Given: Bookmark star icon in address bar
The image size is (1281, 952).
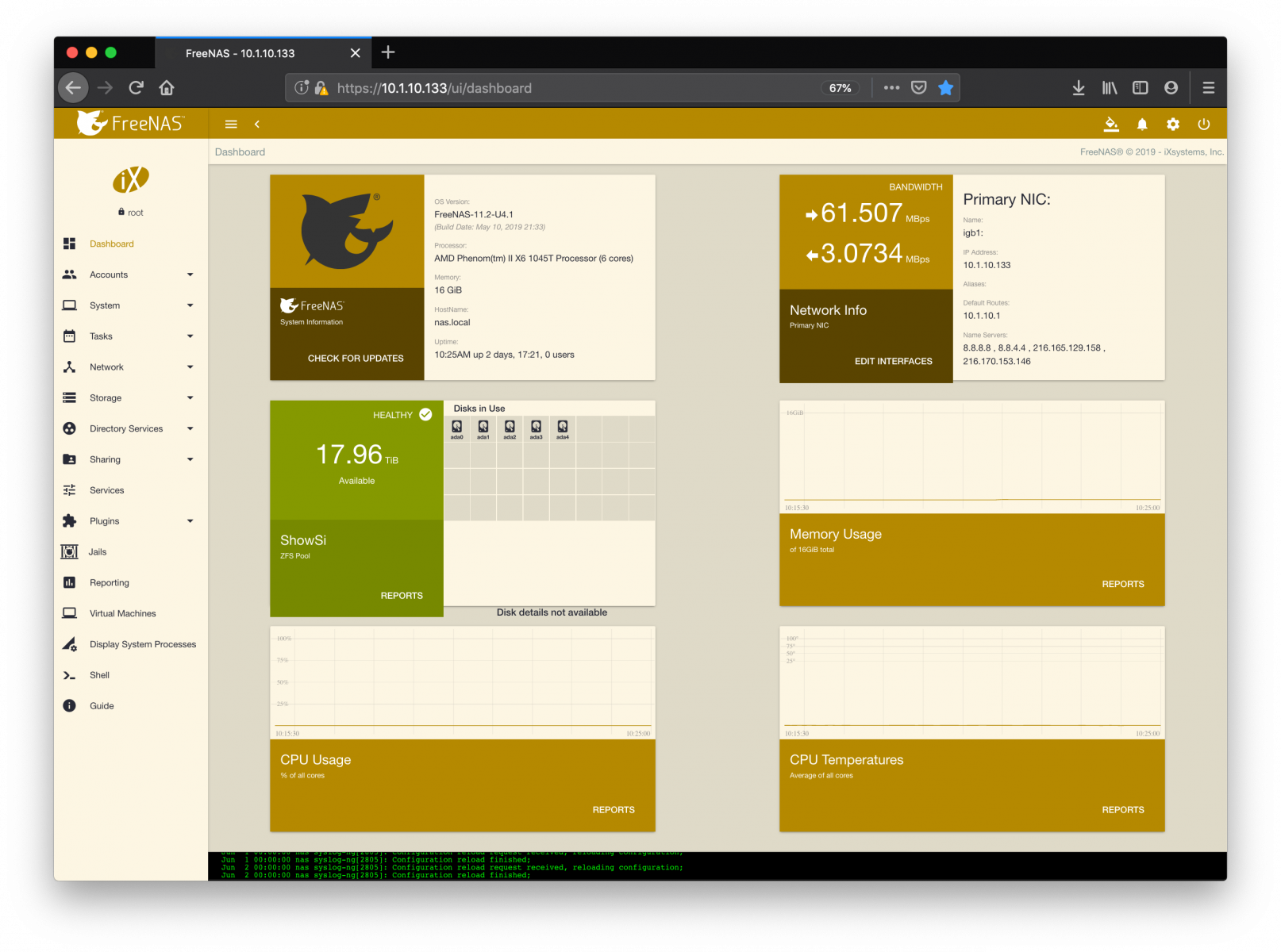Looking at the screenshot, I should (945, 88).
